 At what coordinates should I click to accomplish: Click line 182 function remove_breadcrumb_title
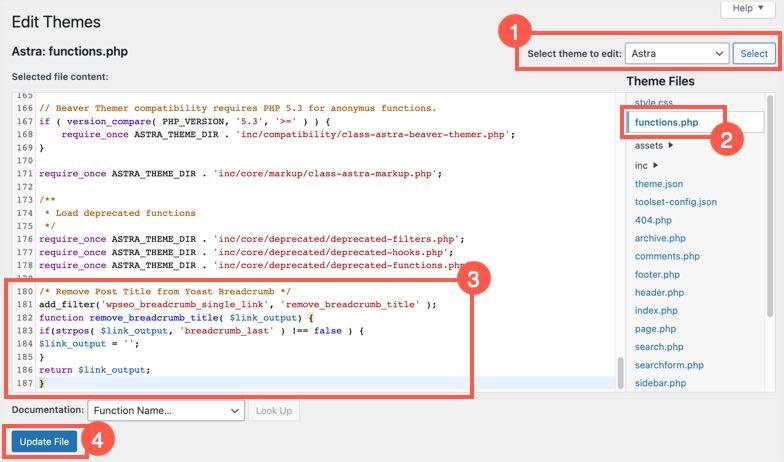point(176,318)
